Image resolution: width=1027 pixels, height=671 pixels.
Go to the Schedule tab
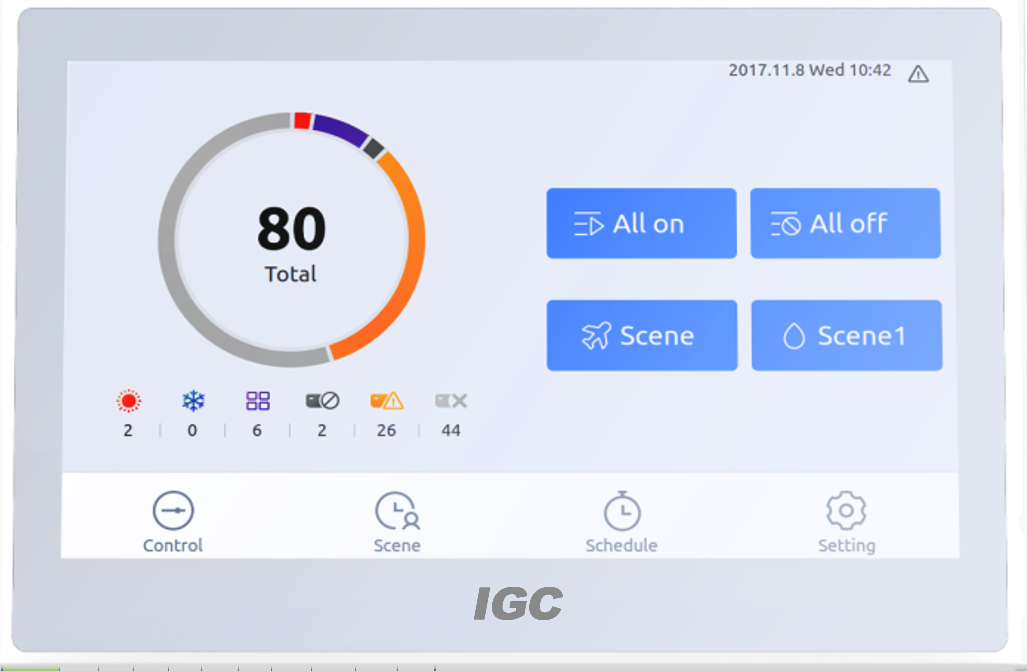[x=622, y=522]
